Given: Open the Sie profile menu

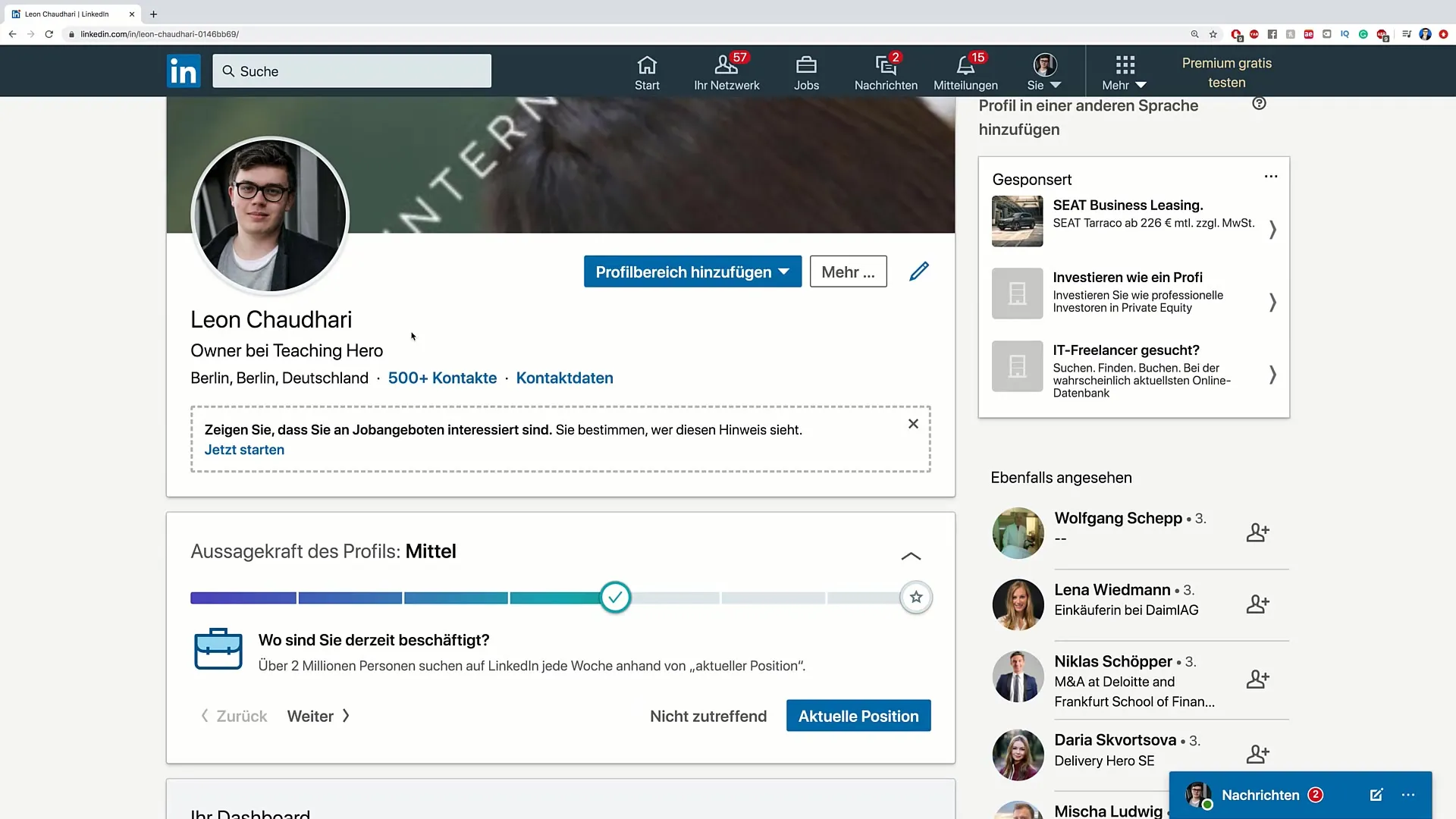Looking at the screenshot, I should [x=1044, y=73].
